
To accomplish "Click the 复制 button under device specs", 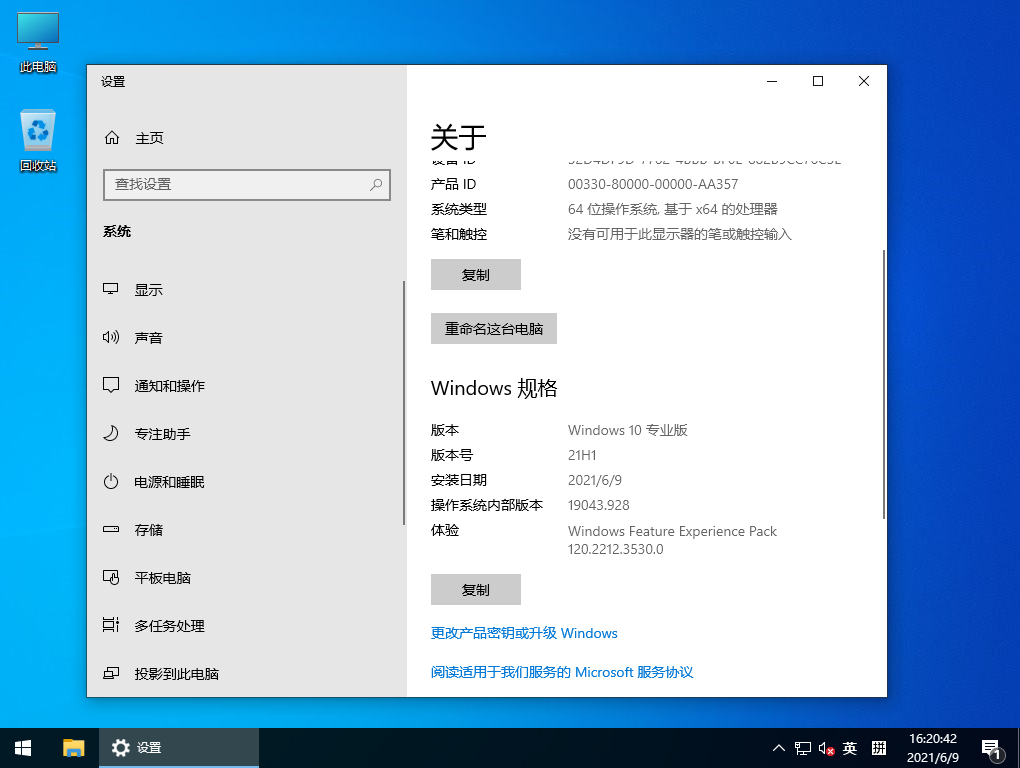I will (x=476, y=274).
